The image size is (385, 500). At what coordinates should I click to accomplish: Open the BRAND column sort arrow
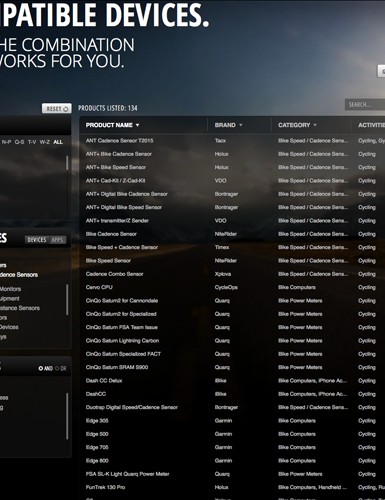(x=241, y=125)
